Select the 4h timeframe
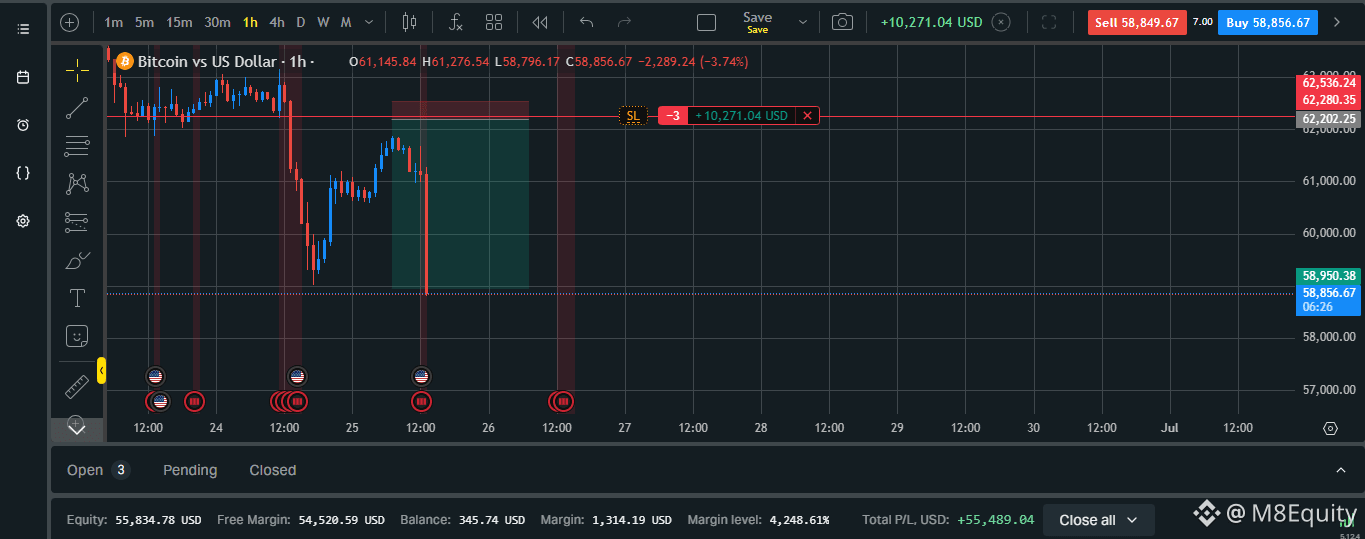 point(277,22)
